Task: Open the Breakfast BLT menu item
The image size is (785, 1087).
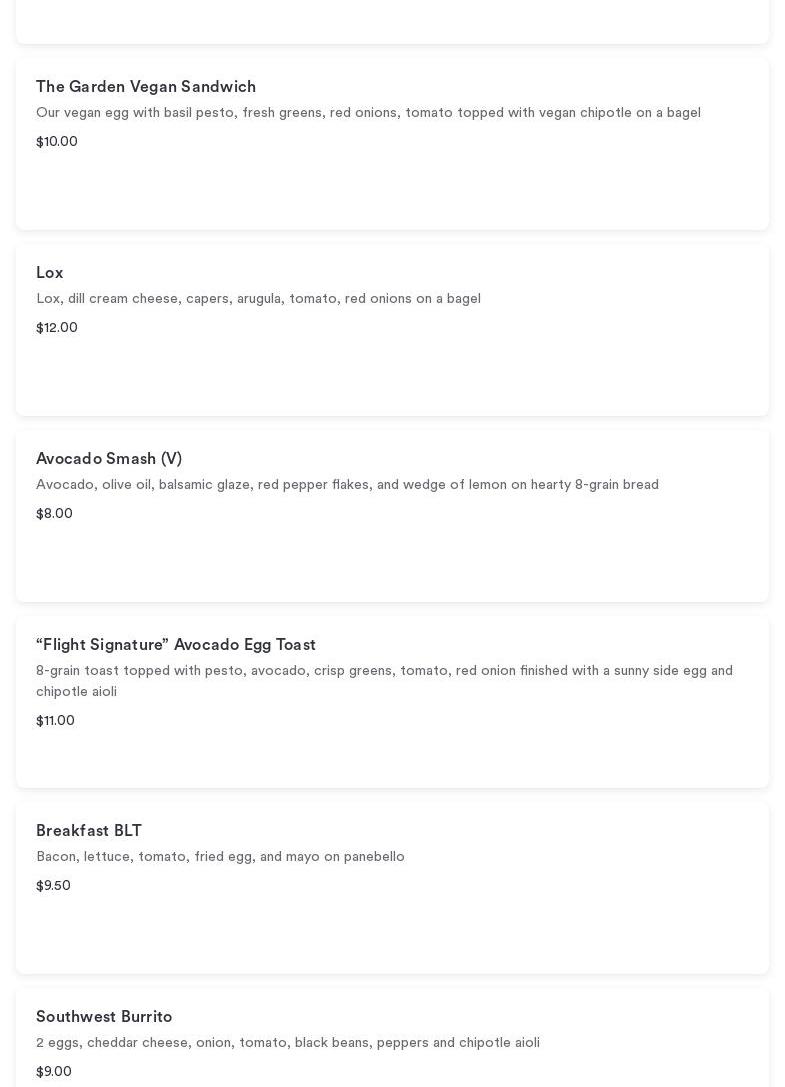Action: 89,831
